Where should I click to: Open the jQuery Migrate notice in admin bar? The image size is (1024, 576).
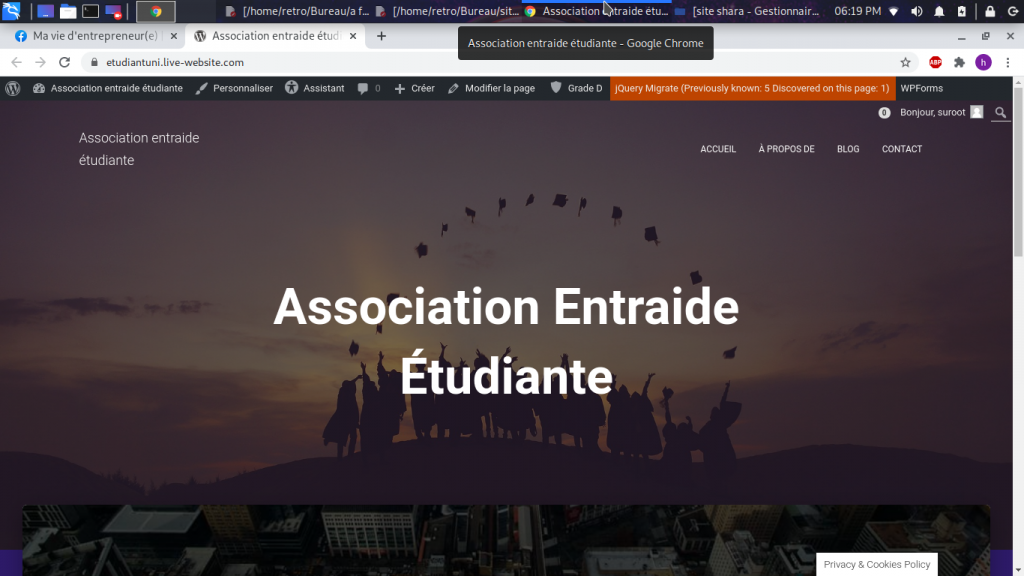pyautogui.click(x=752, y=88)
